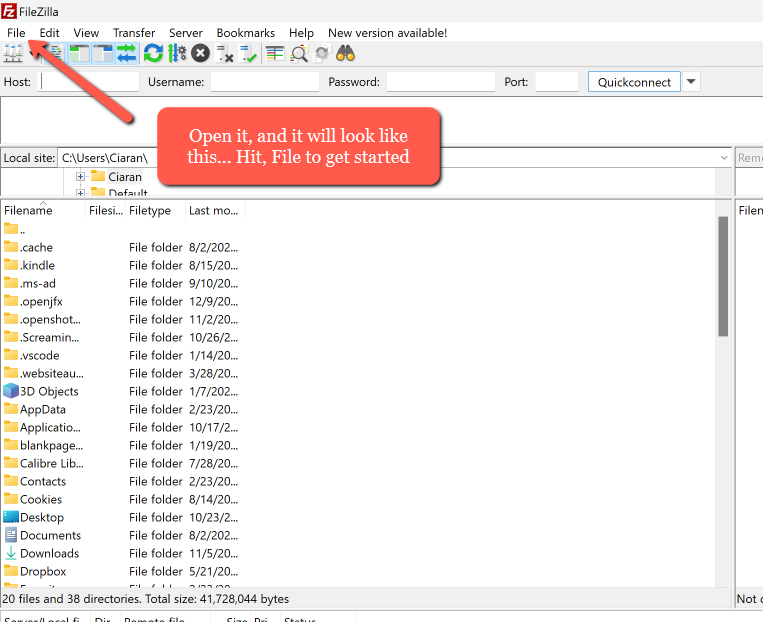
Task: Select the .websiteau... folder row
Action: click(123, 373)
